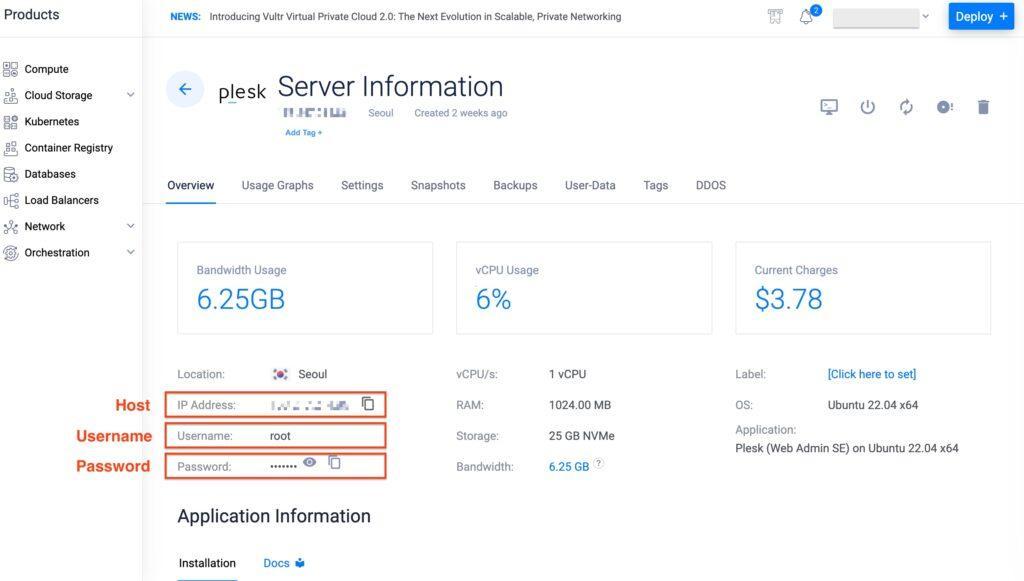This screenshot has height=581, width=1024.
Task: Click the Load Balancers sidebar label
Action: (x=61, y=200)
